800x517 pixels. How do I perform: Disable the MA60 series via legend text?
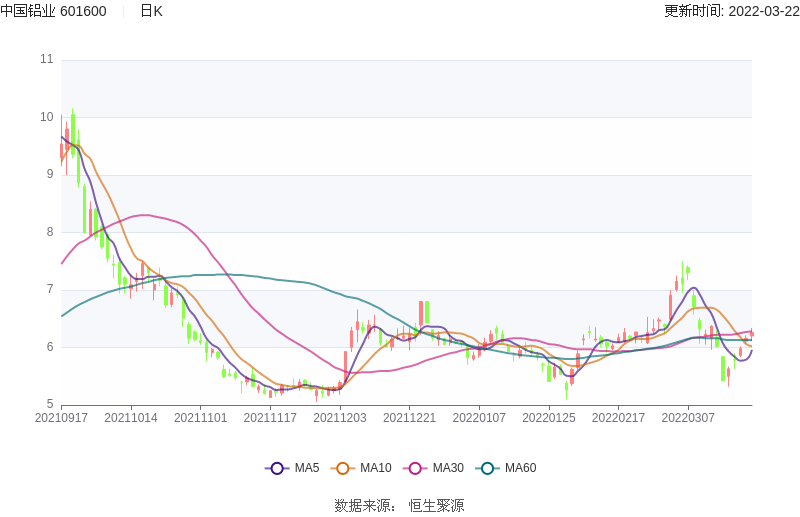point(520,468)
